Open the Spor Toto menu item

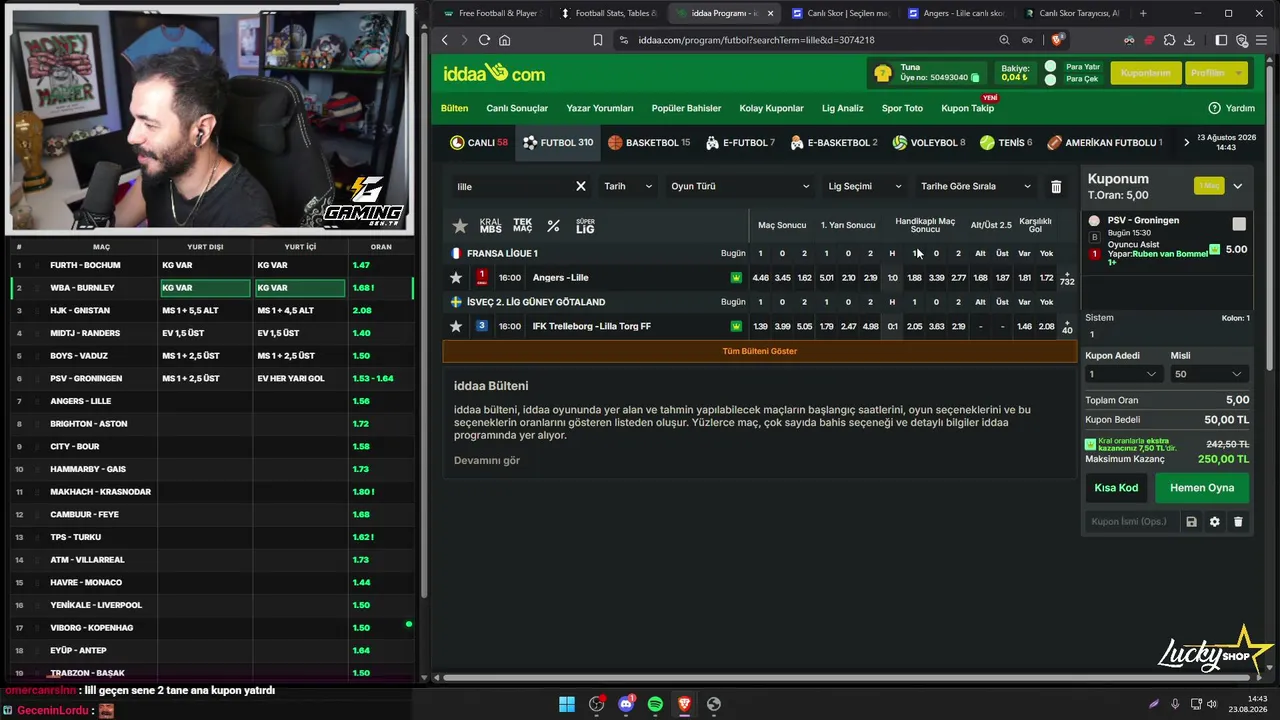(x=902, y=108)
